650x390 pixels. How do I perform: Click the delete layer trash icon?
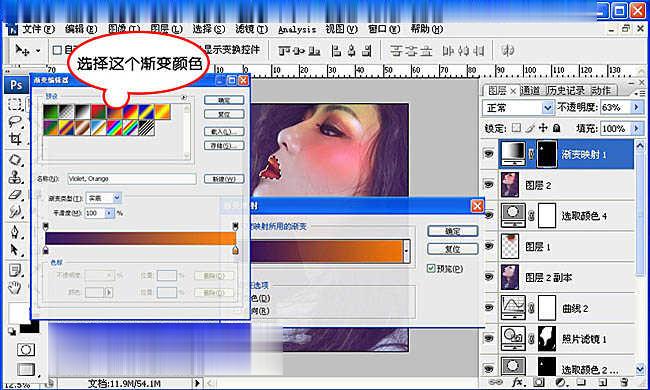(x=623, y=382)
